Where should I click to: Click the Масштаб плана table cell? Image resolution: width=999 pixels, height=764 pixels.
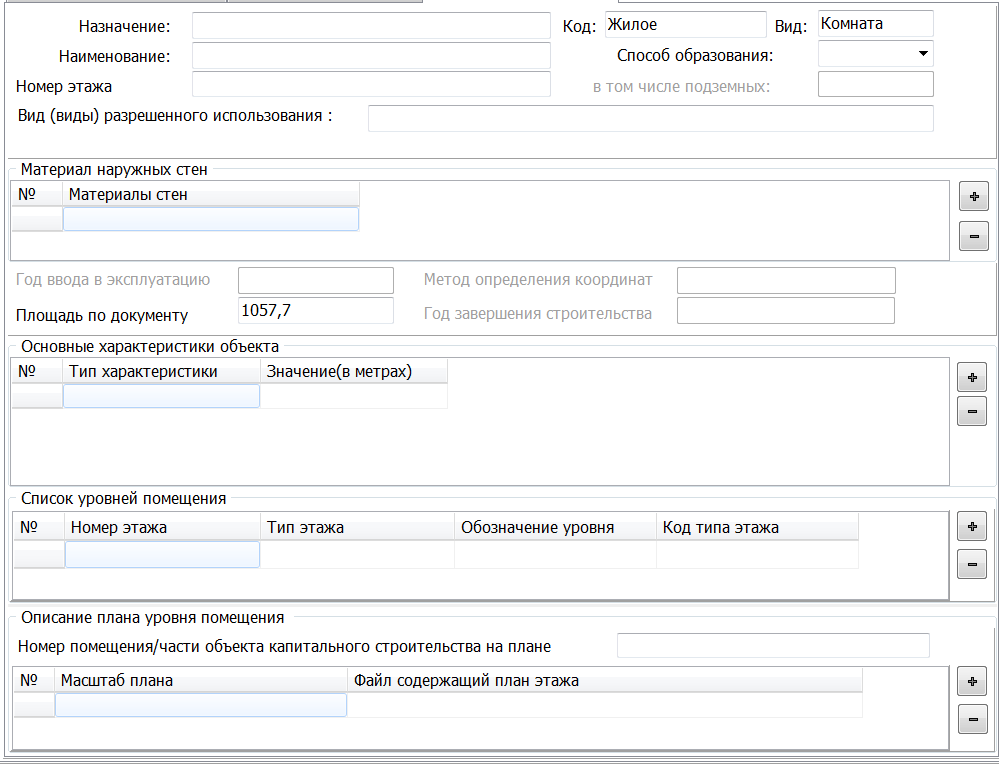point(200,706)
